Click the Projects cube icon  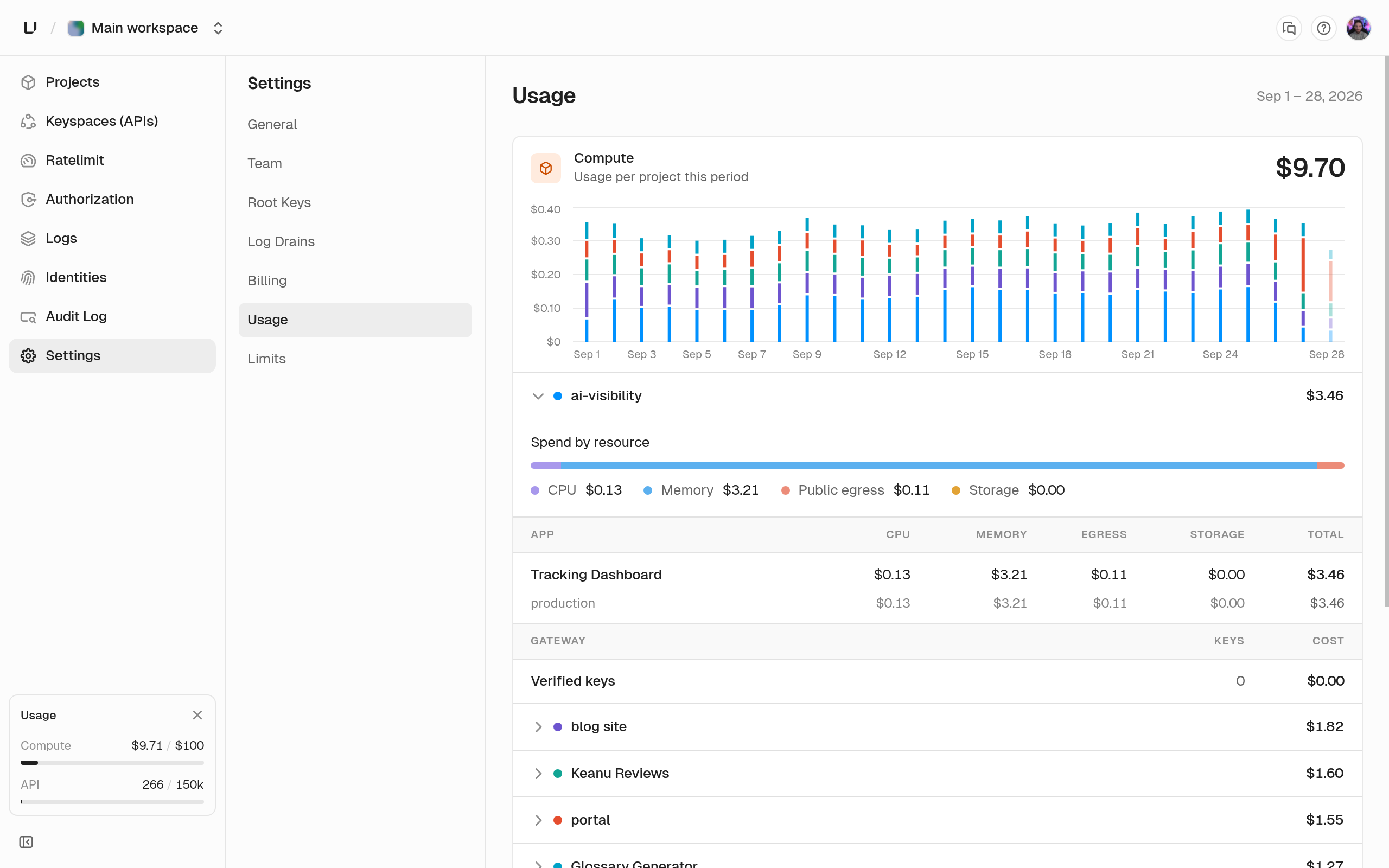[x=28, y=82]
